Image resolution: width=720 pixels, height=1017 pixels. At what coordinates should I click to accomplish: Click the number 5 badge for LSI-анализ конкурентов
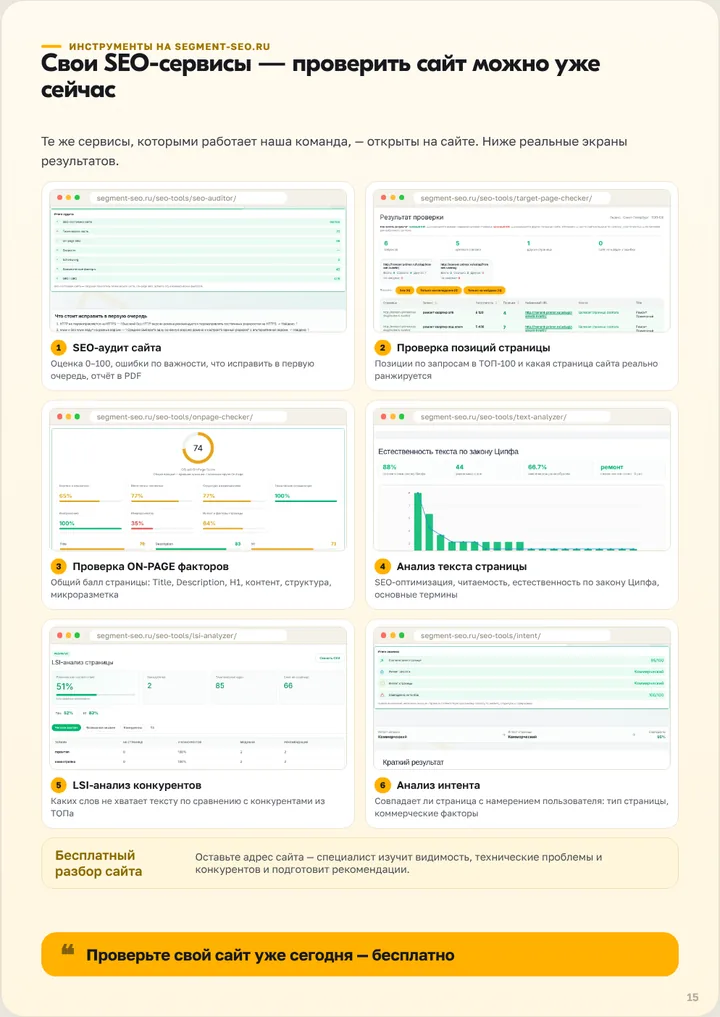click(58, 785)
